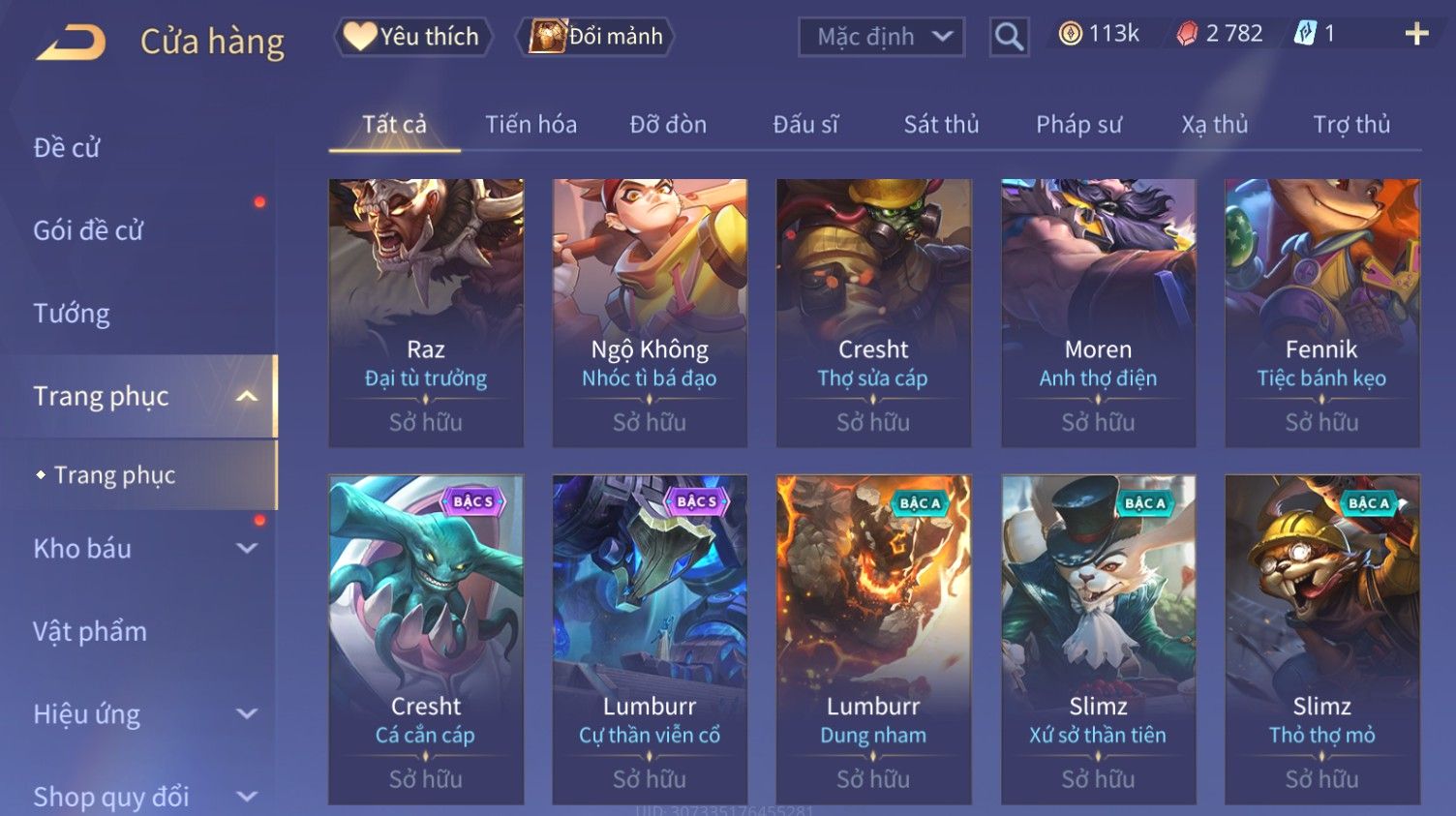Select the Raz Đại tù trưởng skin card
Image resolution: width=1456 pixels, height=816 pixels.
pos(426,313)
